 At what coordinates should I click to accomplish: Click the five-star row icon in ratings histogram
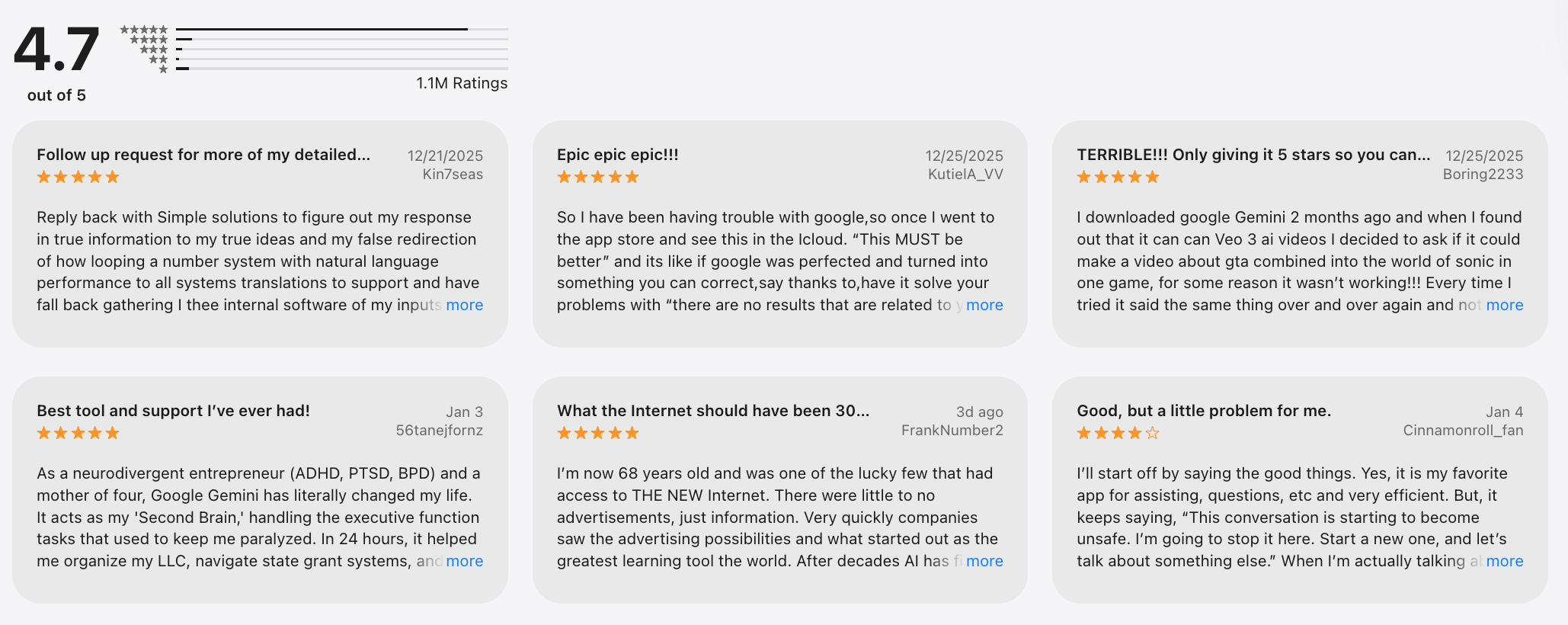pyautogui.click(x=144, y=30)
